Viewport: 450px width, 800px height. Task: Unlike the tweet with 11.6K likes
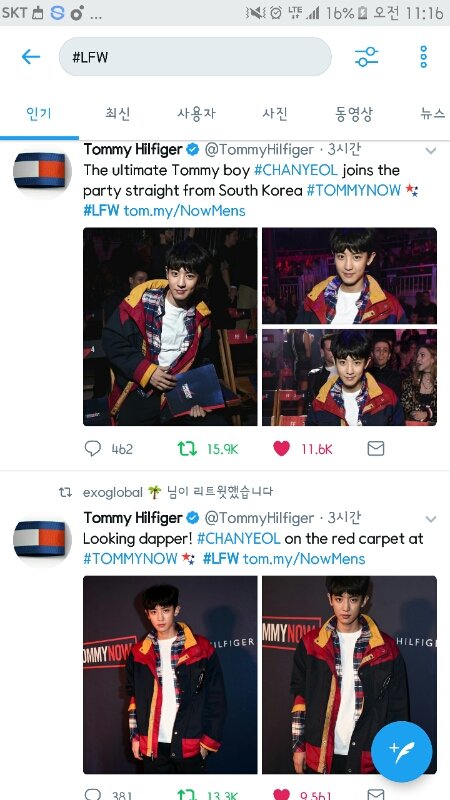[x=281, y=448]
